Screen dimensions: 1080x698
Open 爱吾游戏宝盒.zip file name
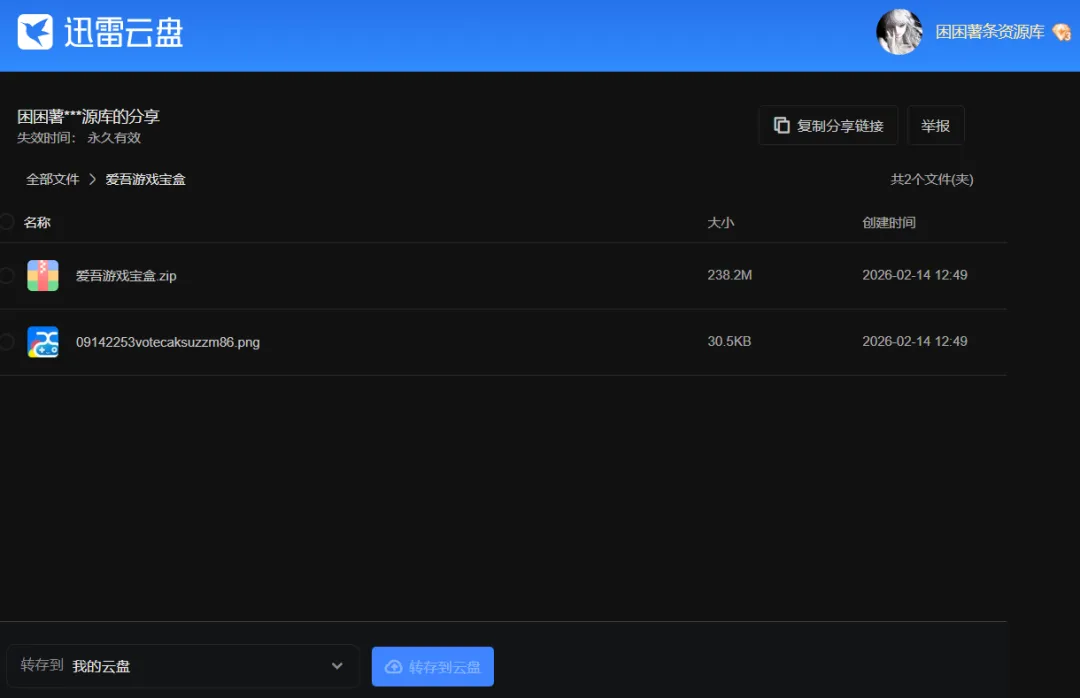pyautogui.click(x=126, y=276)
